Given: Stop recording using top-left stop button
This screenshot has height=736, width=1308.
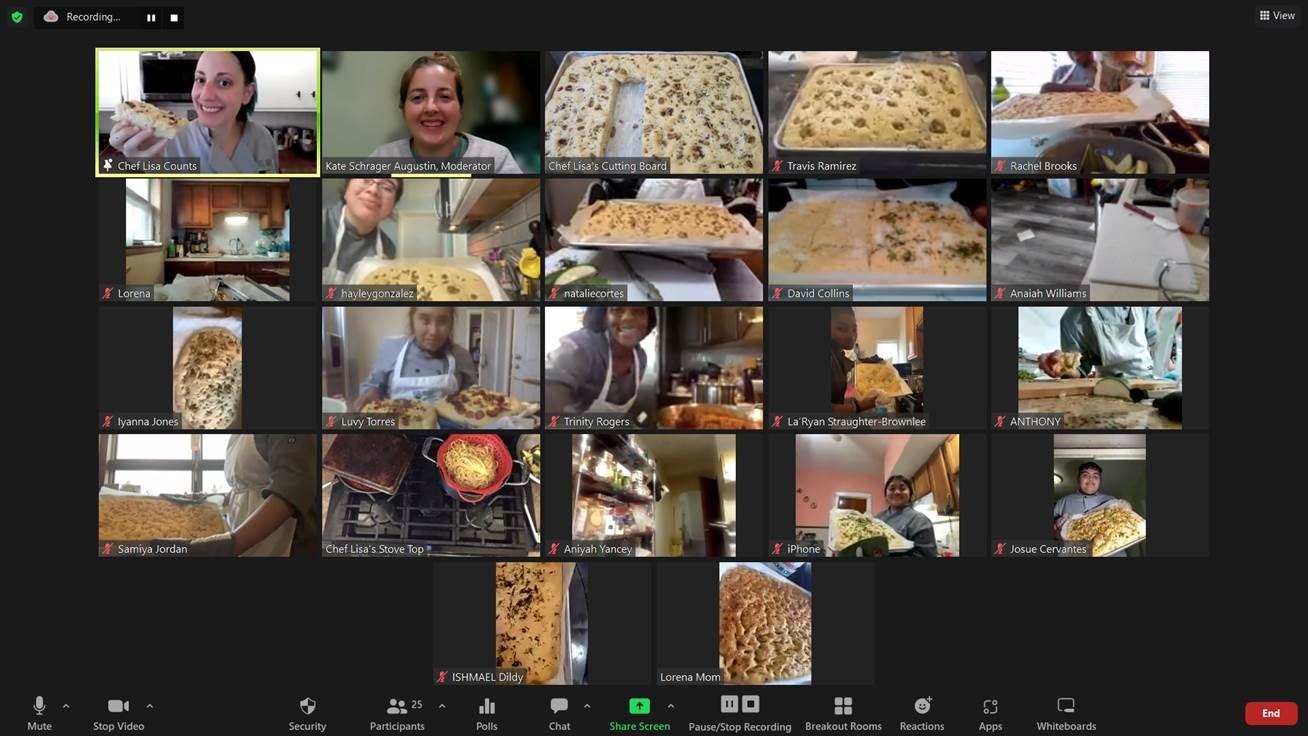Looking at the screenshot, I should 174,18.
